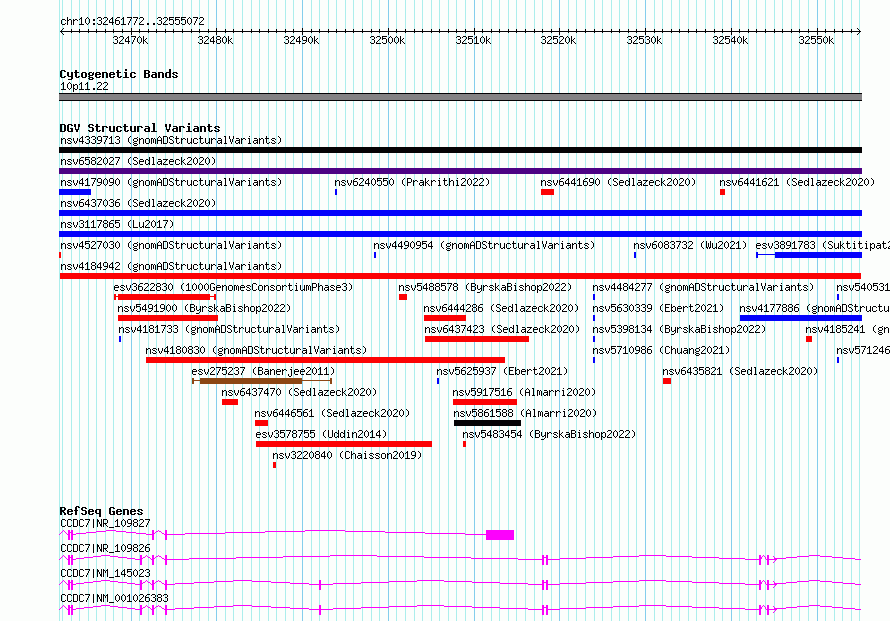Open nsv5710986 (Chuang2021) label
Screen dimensions: 890x621
[661, 350]
